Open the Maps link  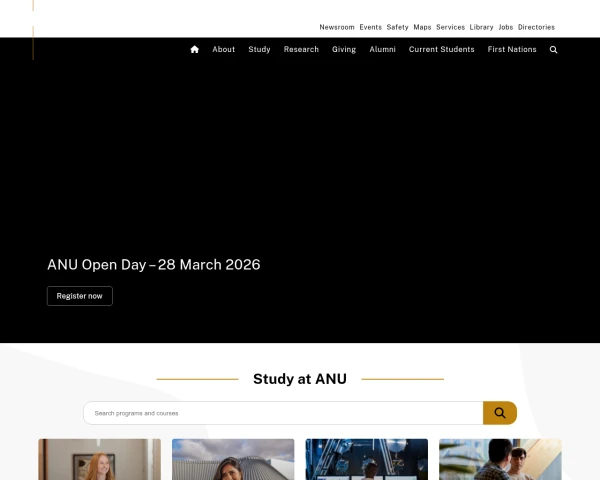(422, 27)
